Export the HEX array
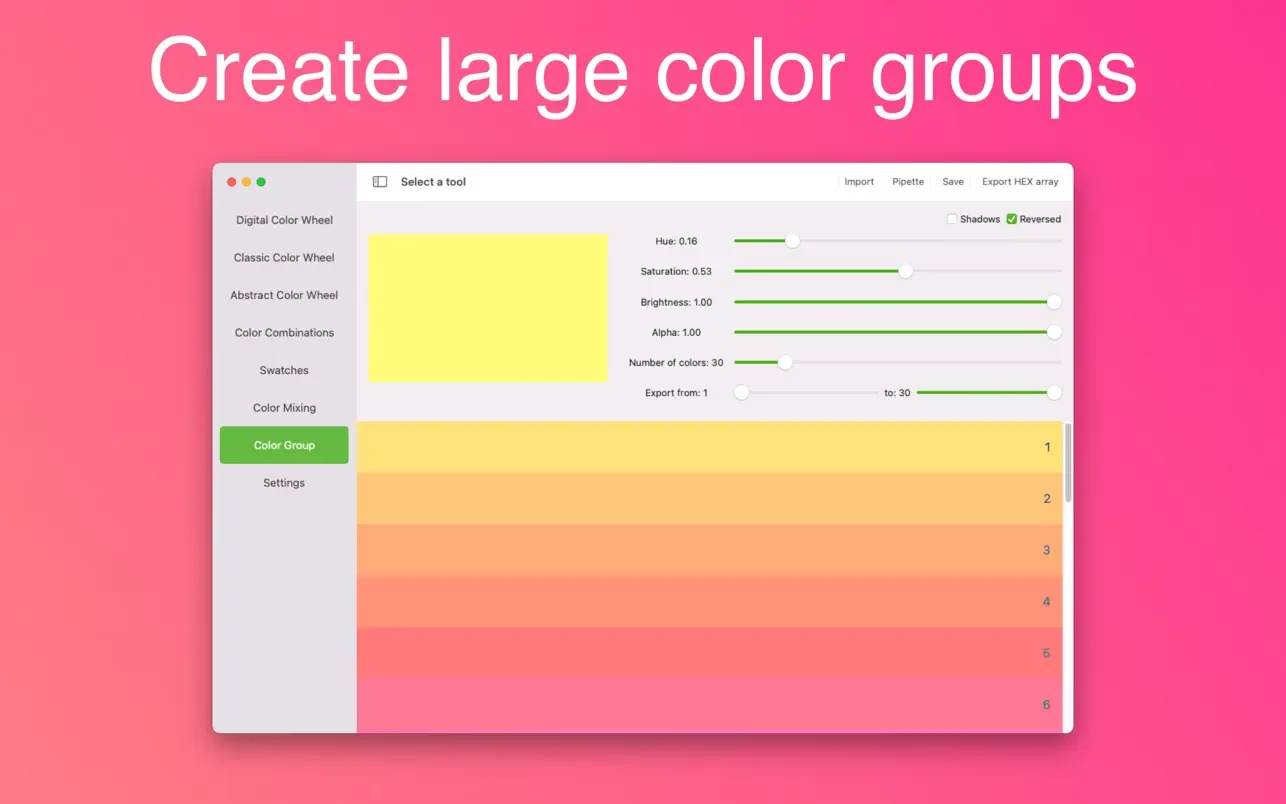The width and height of the screenshot is (1286, 804). coord(1019,181)
